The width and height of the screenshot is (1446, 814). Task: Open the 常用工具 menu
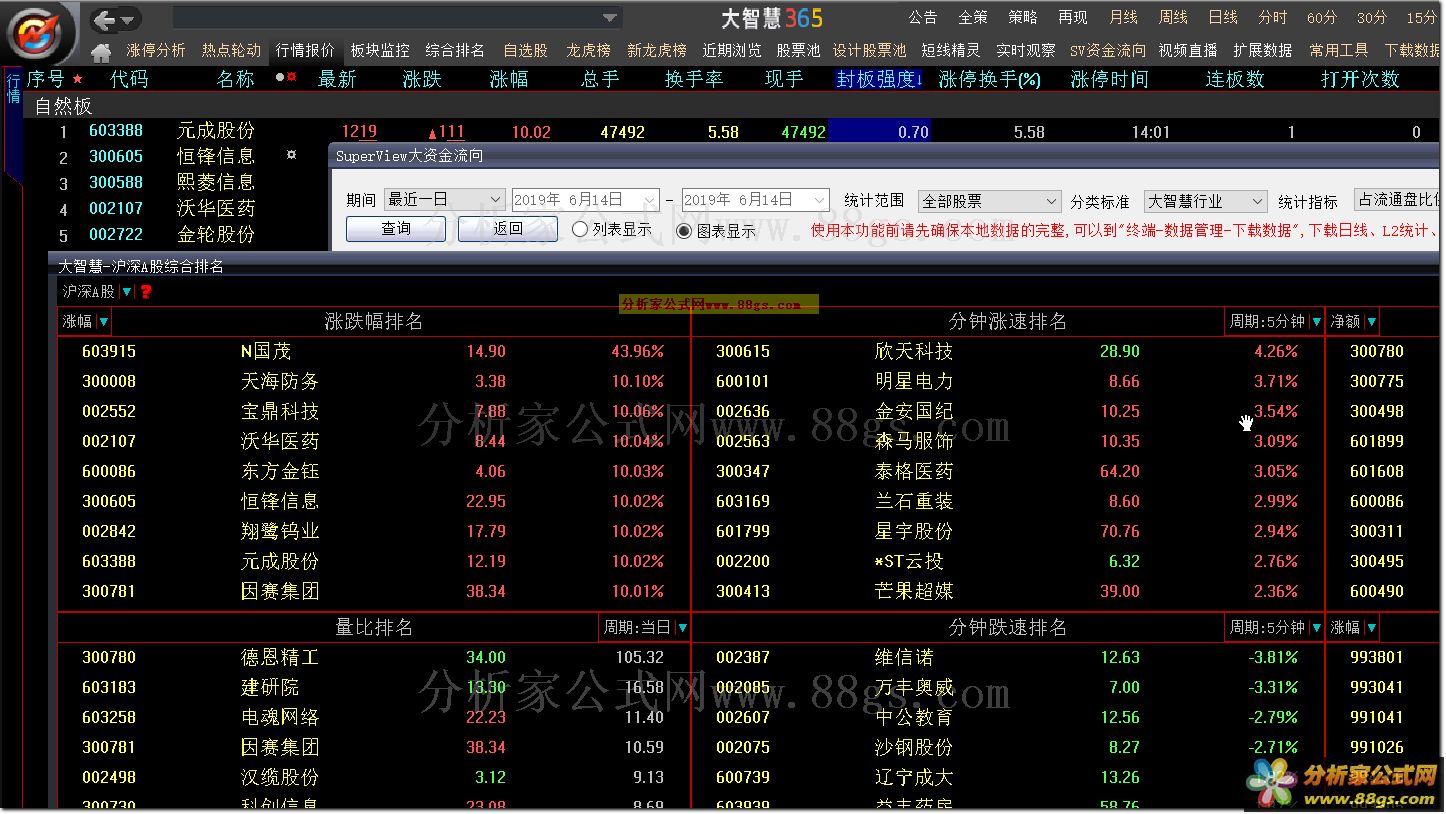click(1339, 50)
